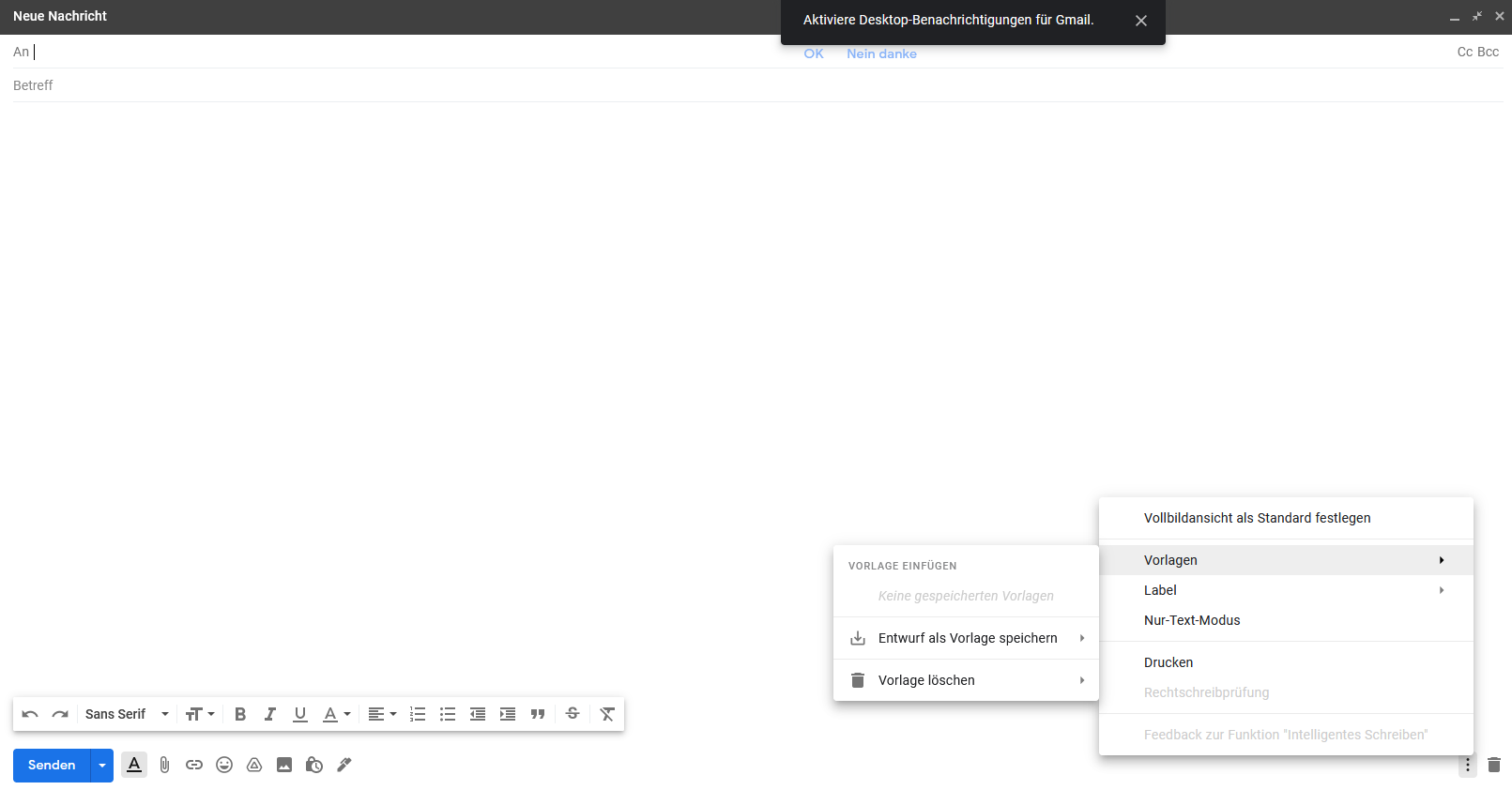Open the Vorlagen submenu
Viewport: 1512px width, 790px height.
(x=1286, y=560)
